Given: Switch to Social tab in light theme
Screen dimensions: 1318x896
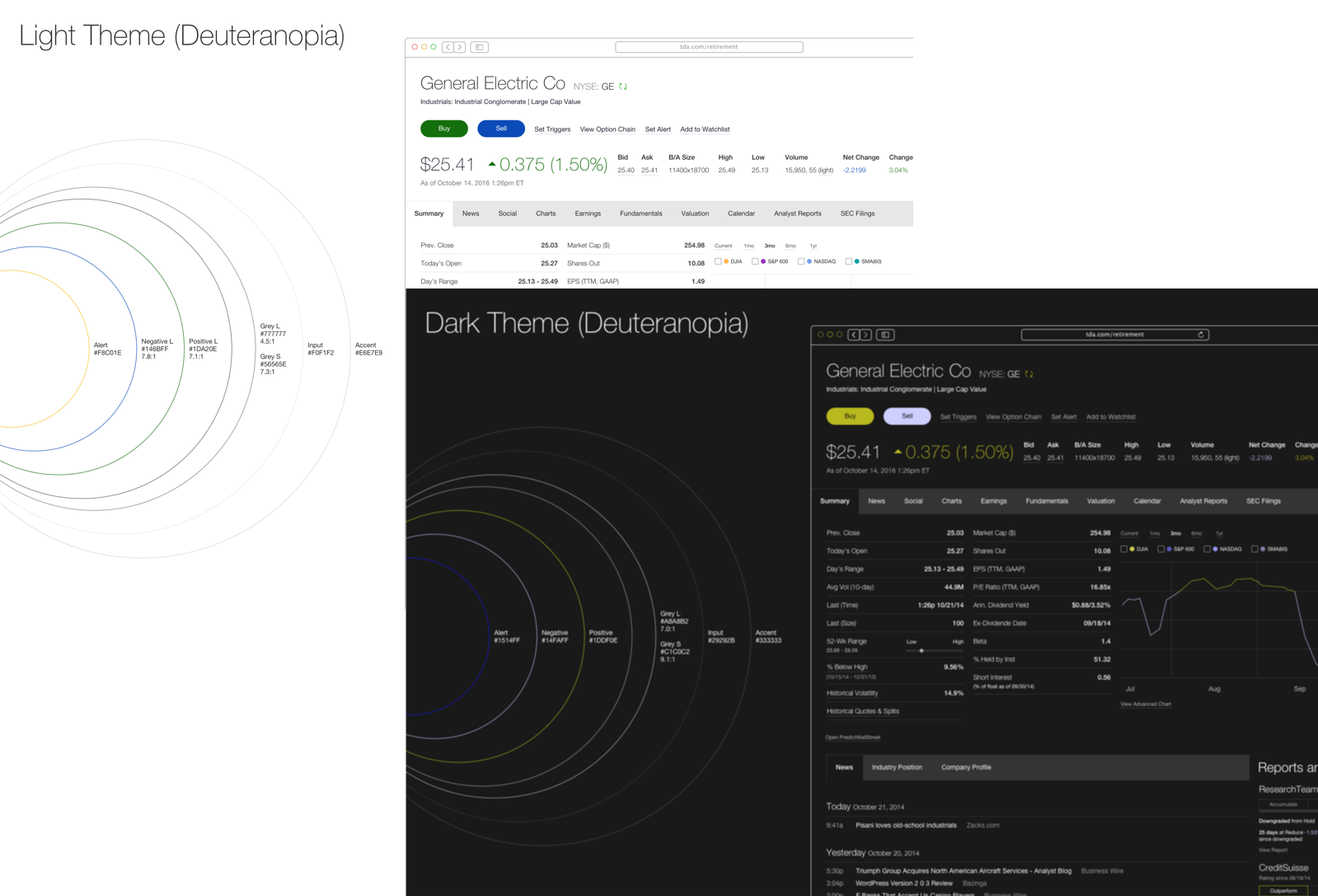Looking at the screenshot, I should [508, 213].
